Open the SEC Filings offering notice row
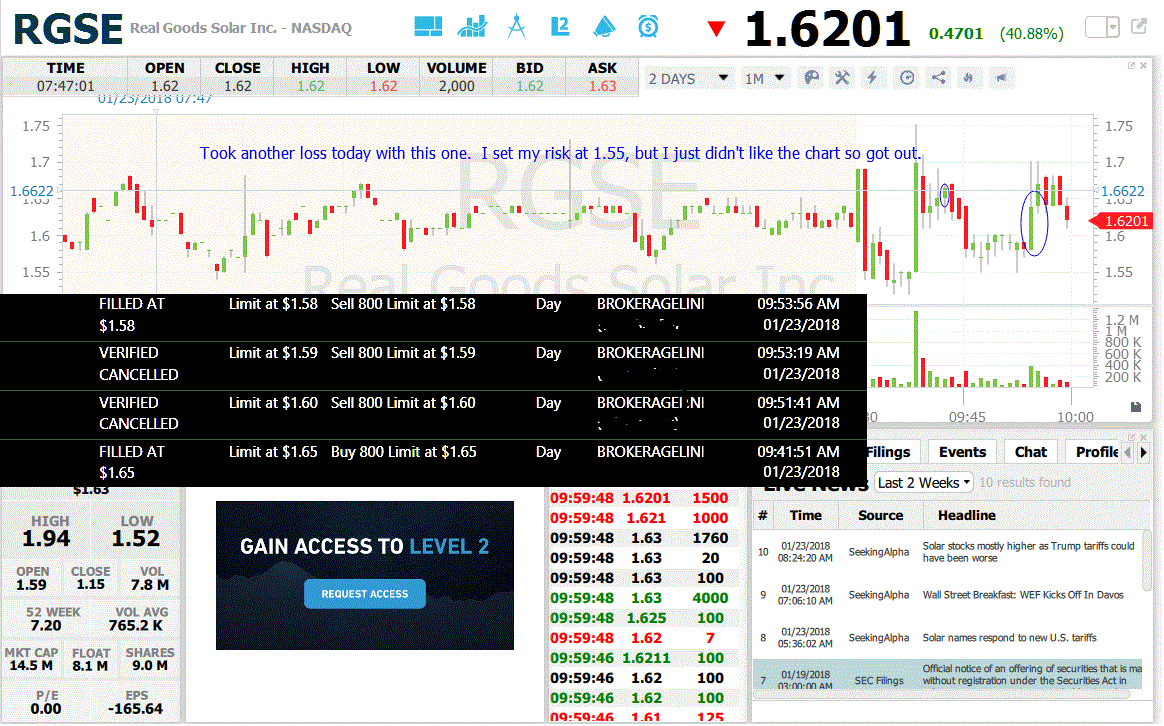1164x726 pixels. tap(947, 675)
